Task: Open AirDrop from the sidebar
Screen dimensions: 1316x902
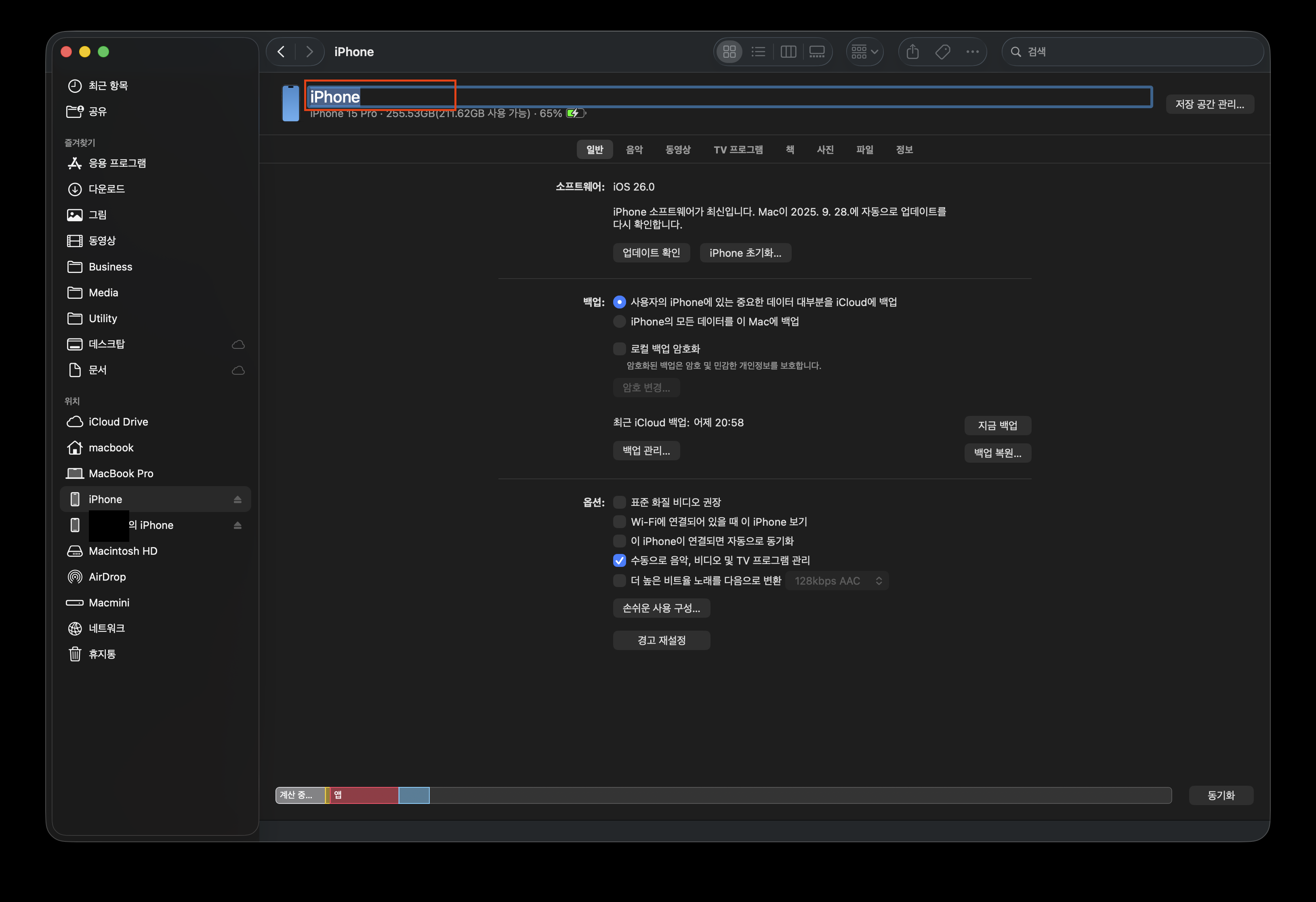Action: pos(107,577)
